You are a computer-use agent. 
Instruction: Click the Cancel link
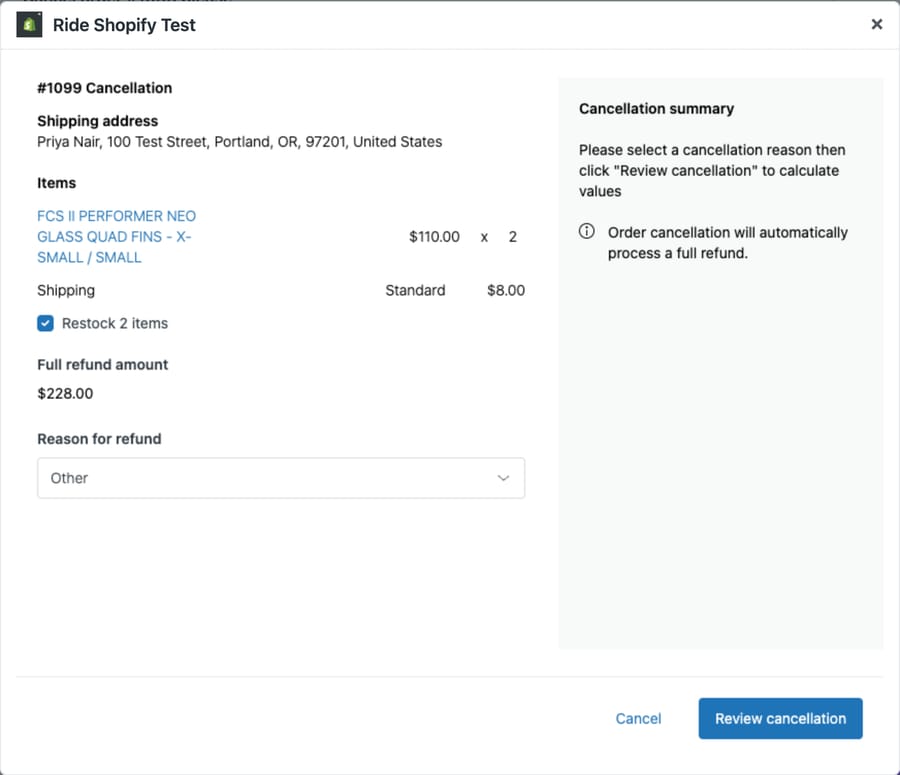pos(638,718)
